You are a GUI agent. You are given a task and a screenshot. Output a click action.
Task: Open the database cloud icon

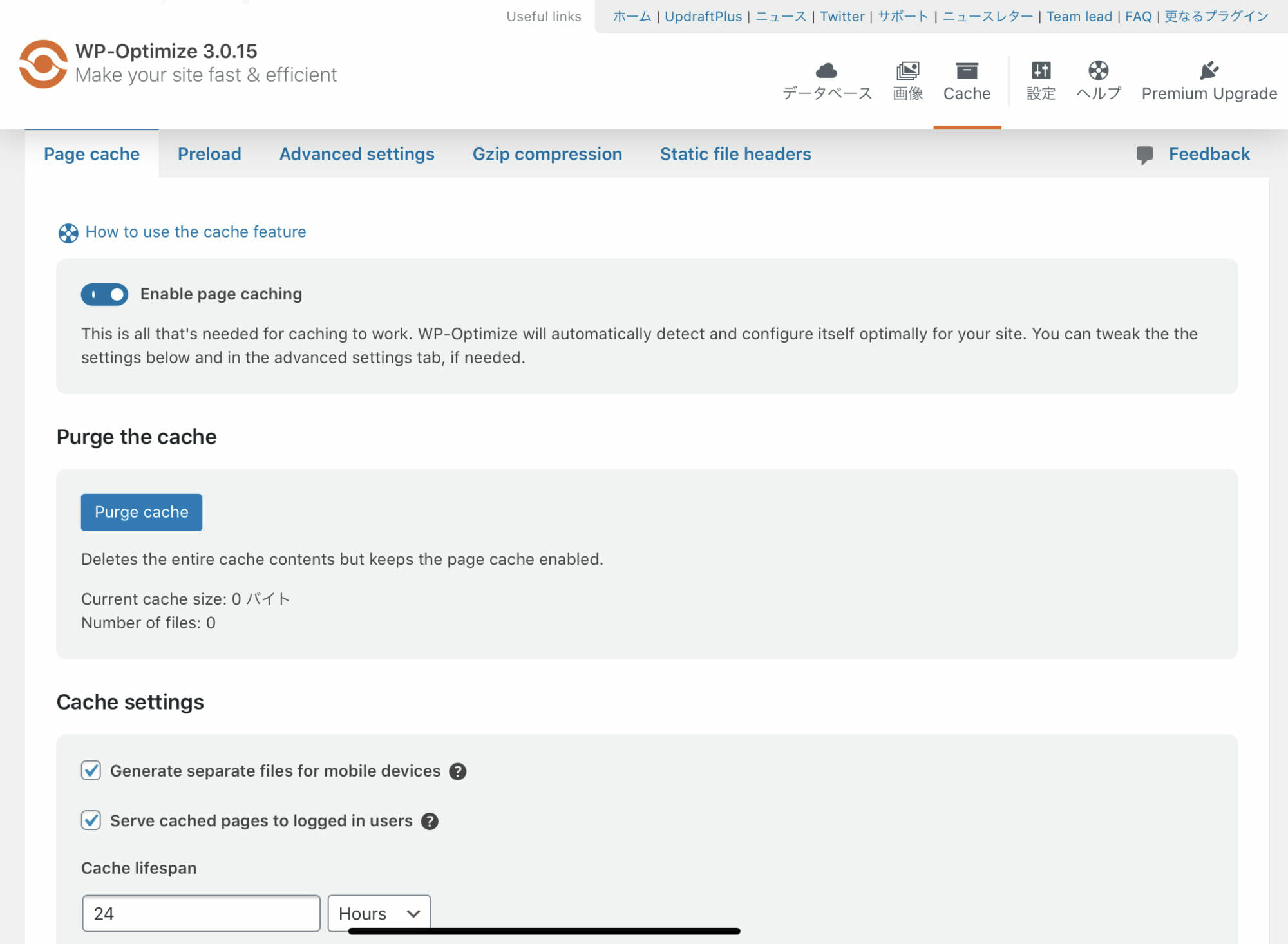[x=826, y=70]
